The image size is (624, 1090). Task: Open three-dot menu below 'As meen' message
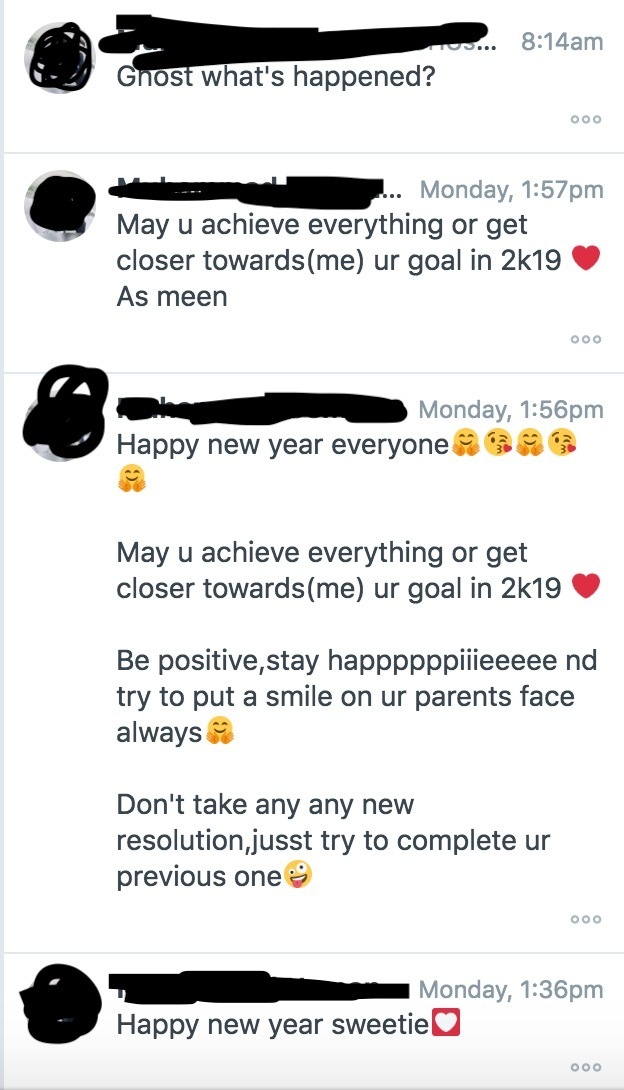(586, 339)
